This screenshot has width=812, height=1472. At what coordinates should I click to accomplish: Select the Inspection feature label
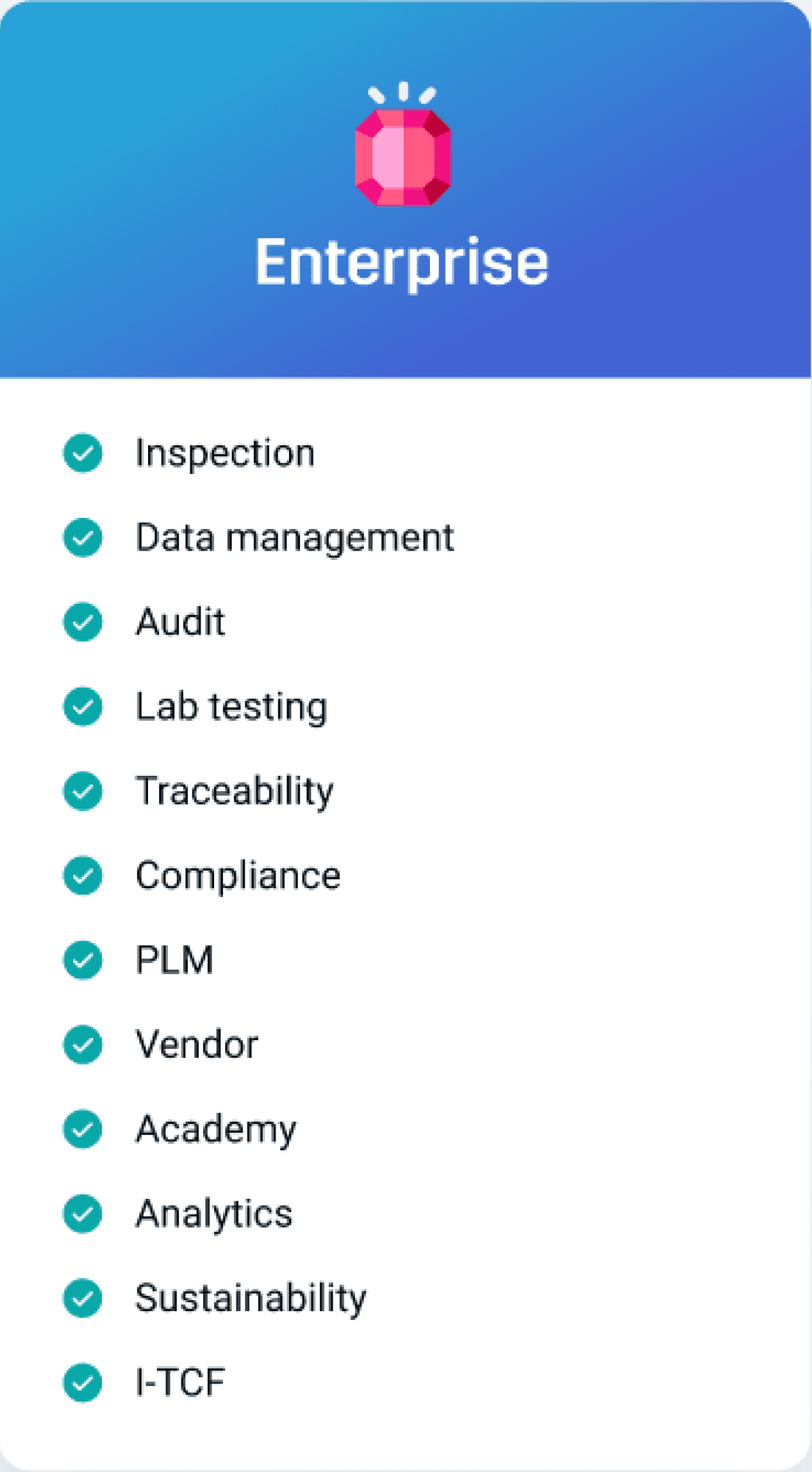coord(225,454)
